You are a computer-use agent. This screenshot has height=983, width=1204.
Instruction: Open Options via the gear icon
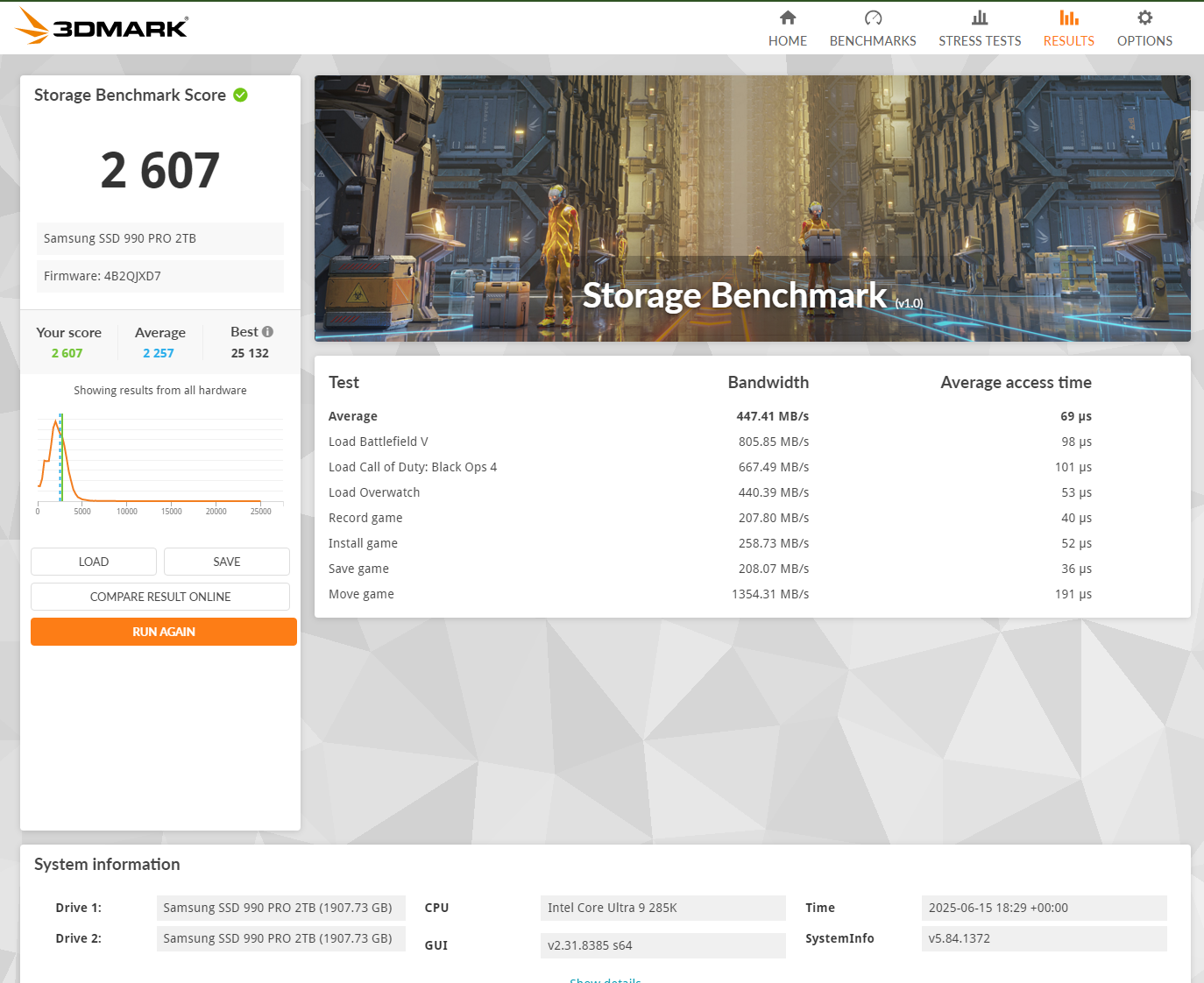pyautogui.click(x=1144, y=18)
